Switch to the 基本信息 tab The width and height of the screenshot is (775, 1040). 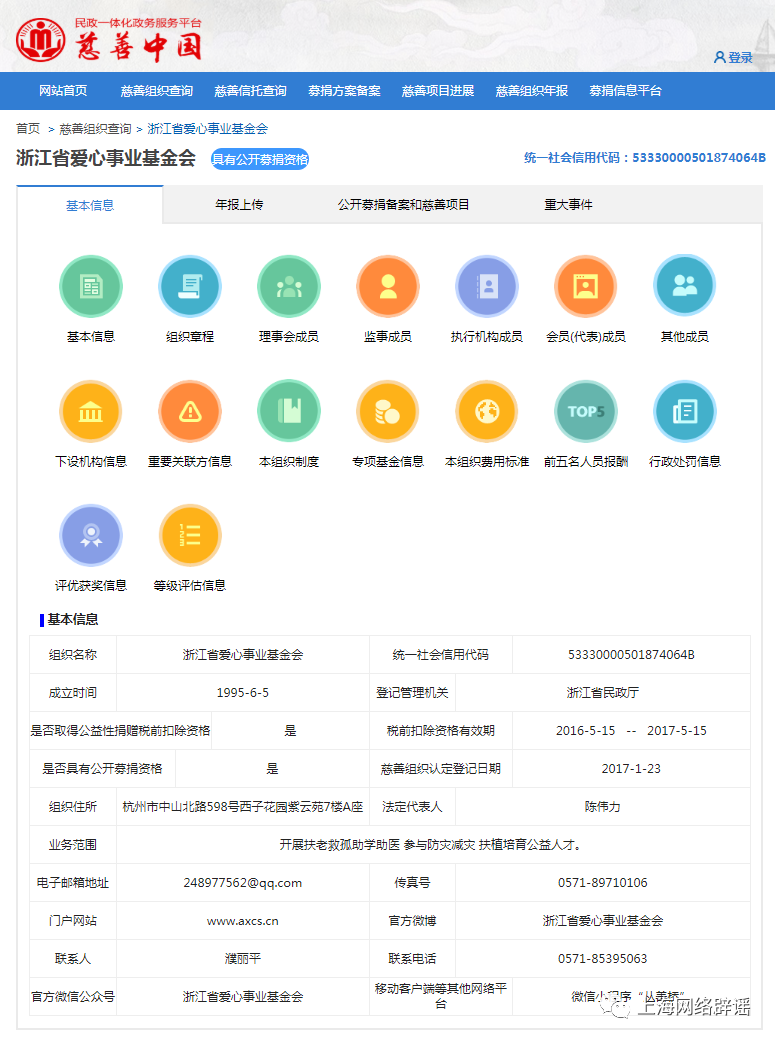pyautogui.click(x=90, y=205)
